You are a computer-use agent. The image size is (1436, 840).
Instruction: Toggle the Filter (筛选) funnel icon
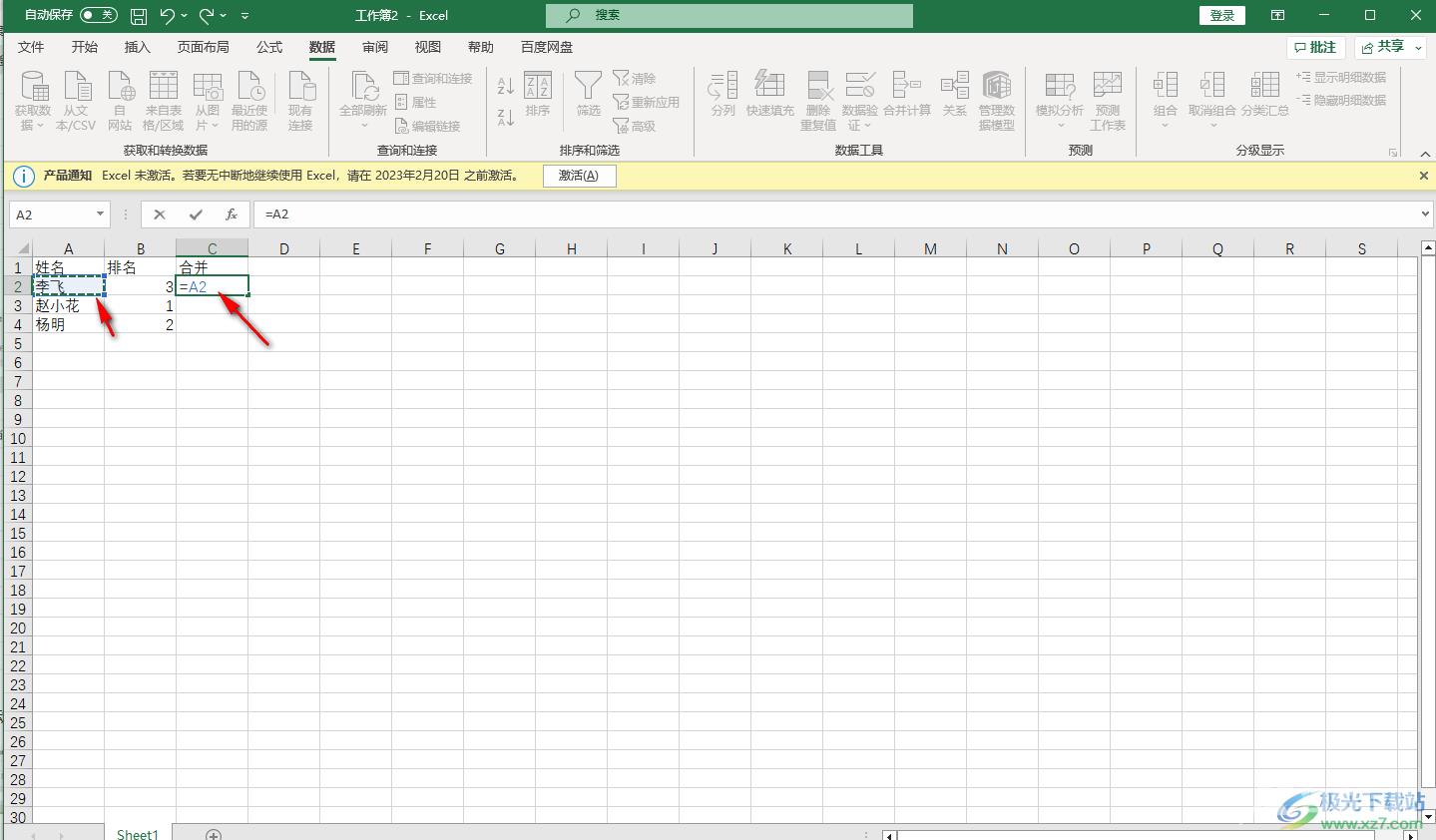589,95
